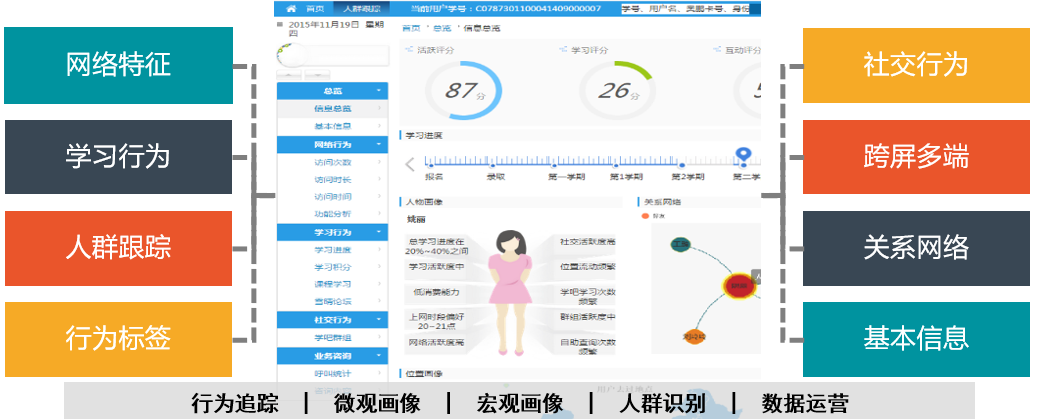This screenshot has width=1043, height=419.
Task: Open 访问次数 in the sidebar
Action: pos(332,161)
